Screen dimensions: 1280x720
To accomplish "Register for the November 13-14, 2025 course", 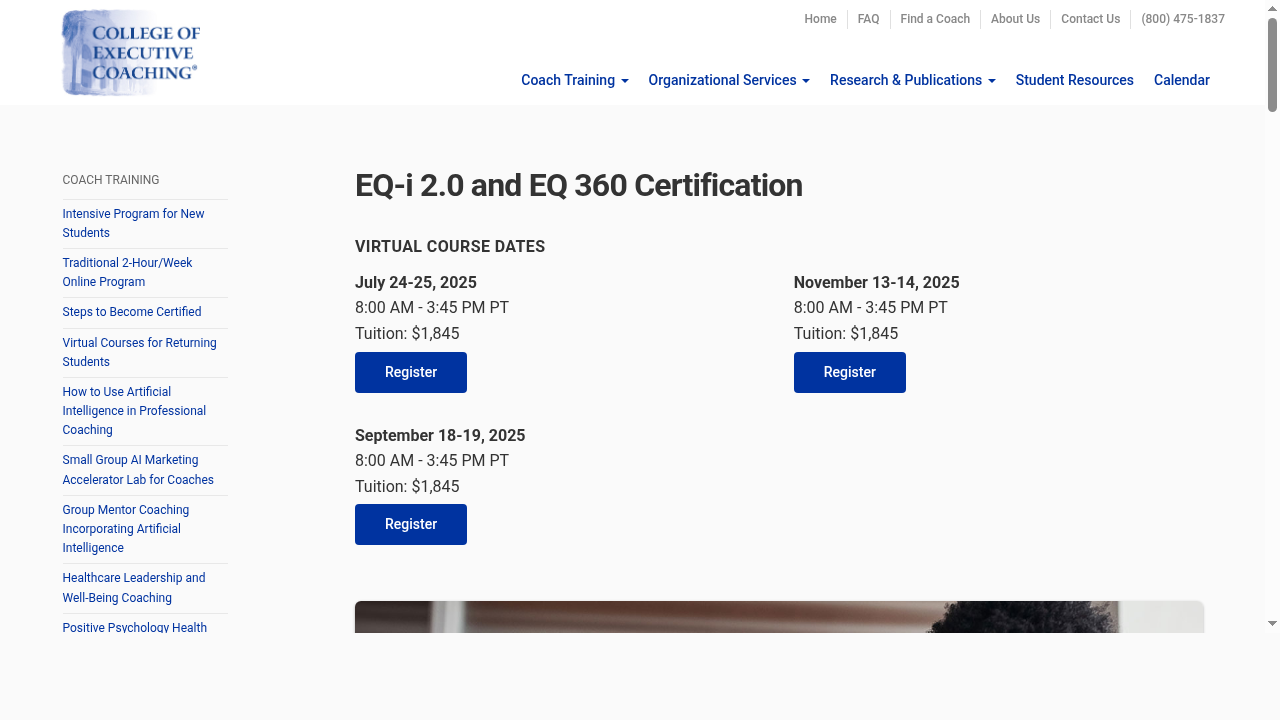I will (x=850, y=372).
